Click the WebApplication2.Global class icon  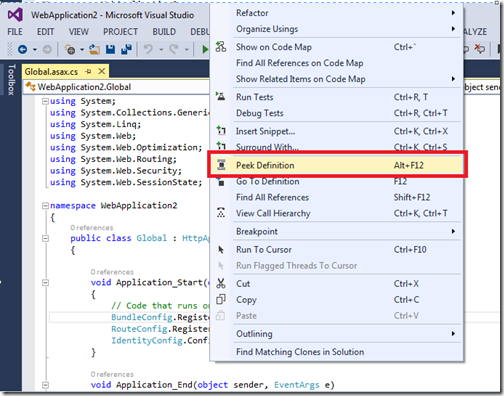pyautogui.click(x=31, y=87)
